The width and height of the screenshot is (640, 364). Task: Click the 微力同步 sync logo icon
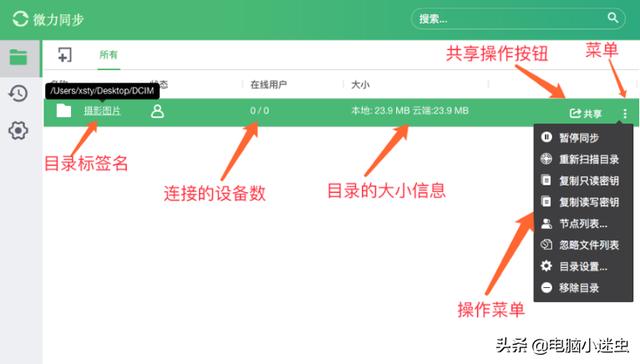[x=20, y=19]
